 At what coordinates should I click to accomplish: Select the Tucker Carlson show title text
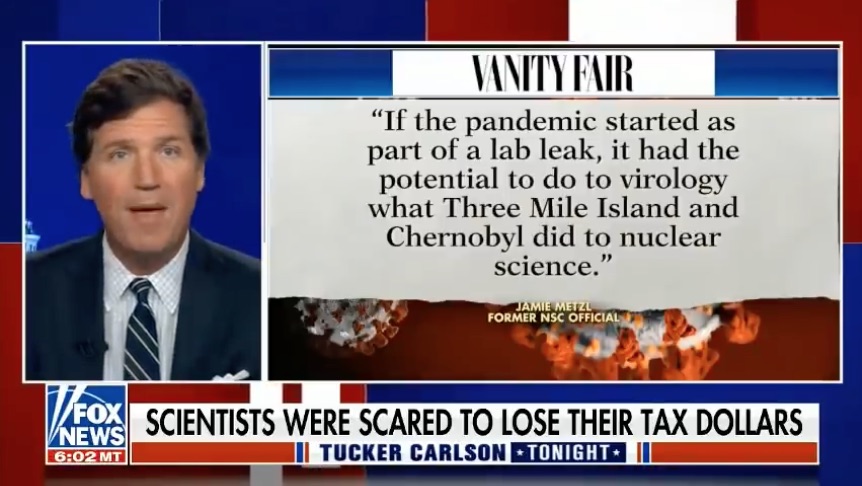coord(412,452)
